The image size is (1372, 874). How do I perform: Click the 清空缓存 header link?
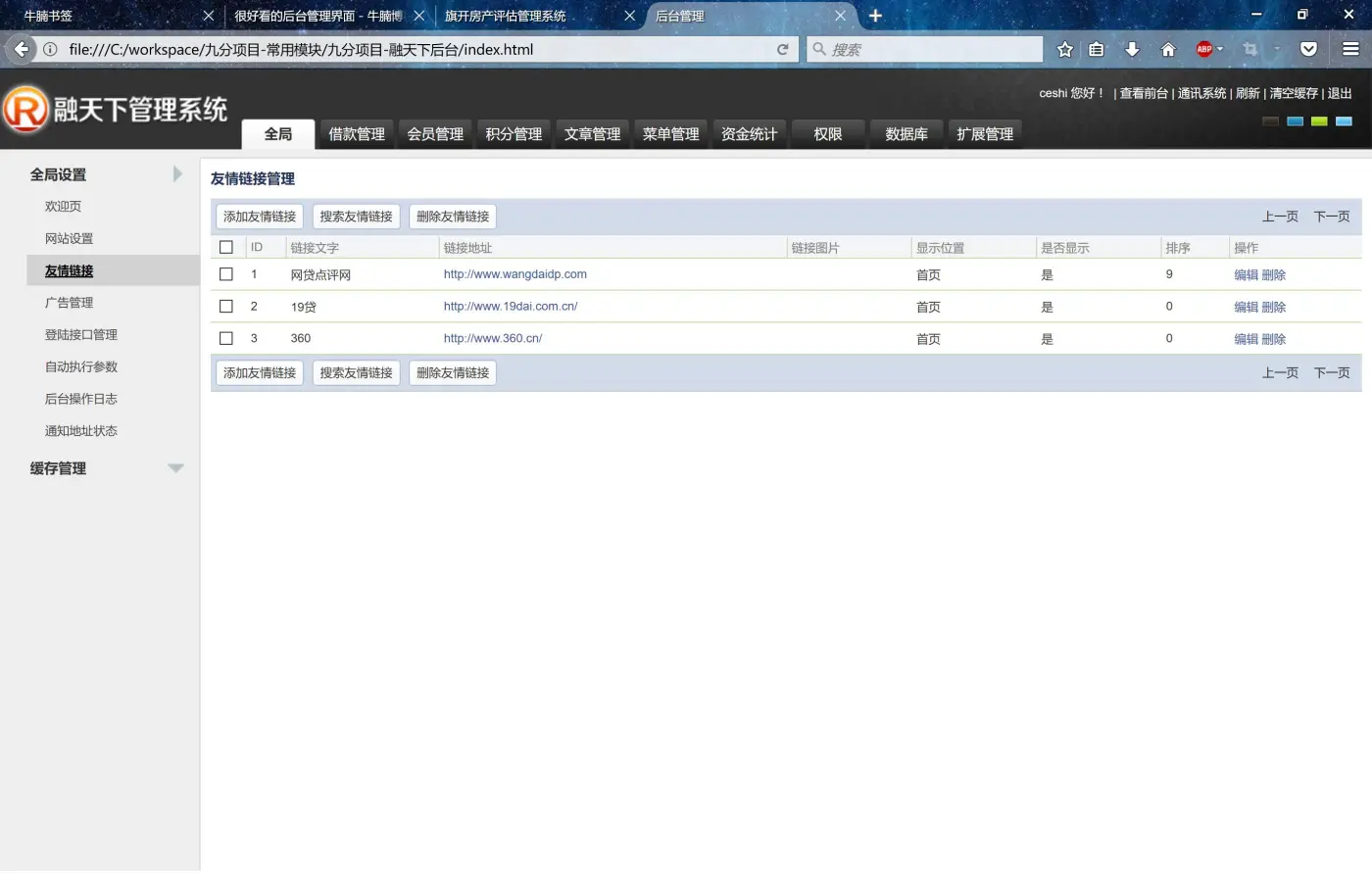click(1294, 93)
